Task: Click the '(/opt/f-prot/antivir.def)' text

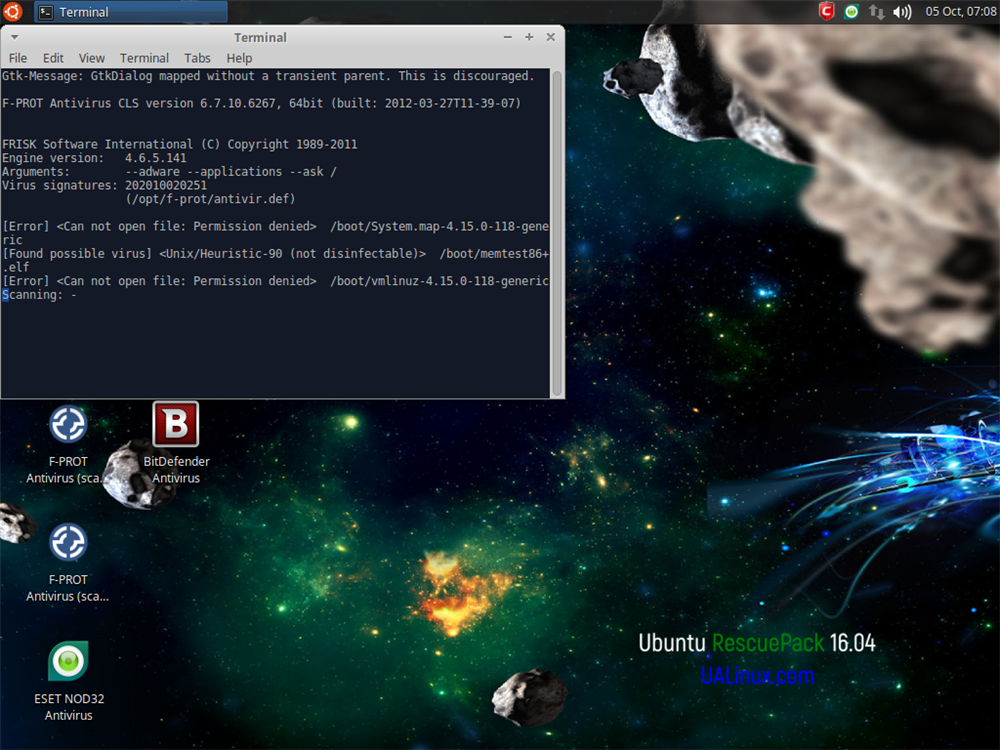Action: point(210,199)
